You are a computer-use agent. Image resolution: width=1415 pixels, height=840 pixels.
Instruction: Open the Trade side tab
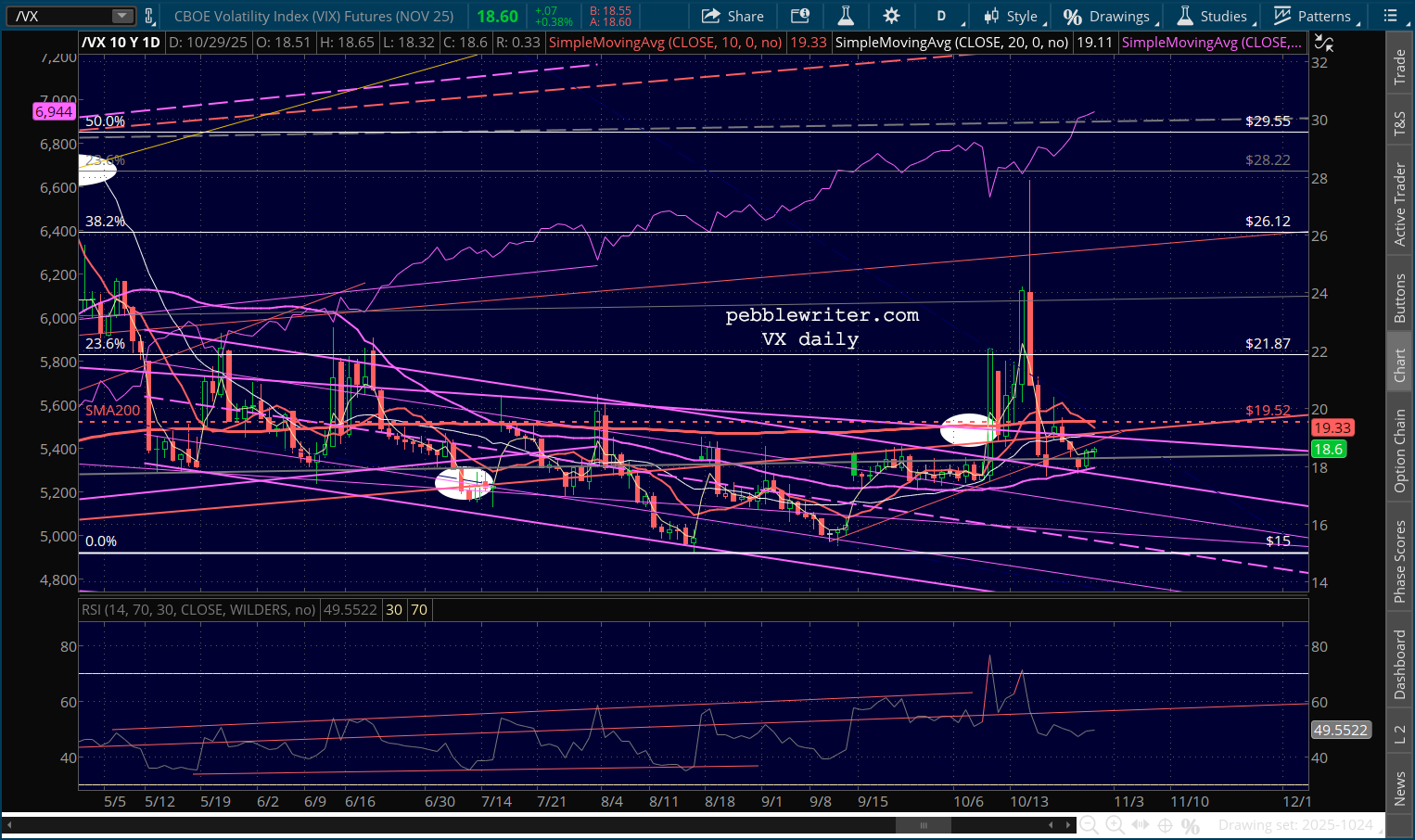(1399, 68)
